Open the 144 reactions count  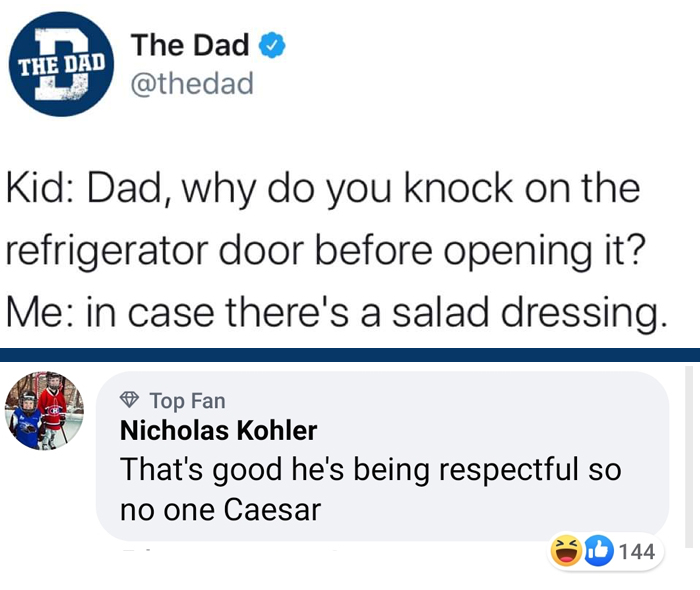637,552
